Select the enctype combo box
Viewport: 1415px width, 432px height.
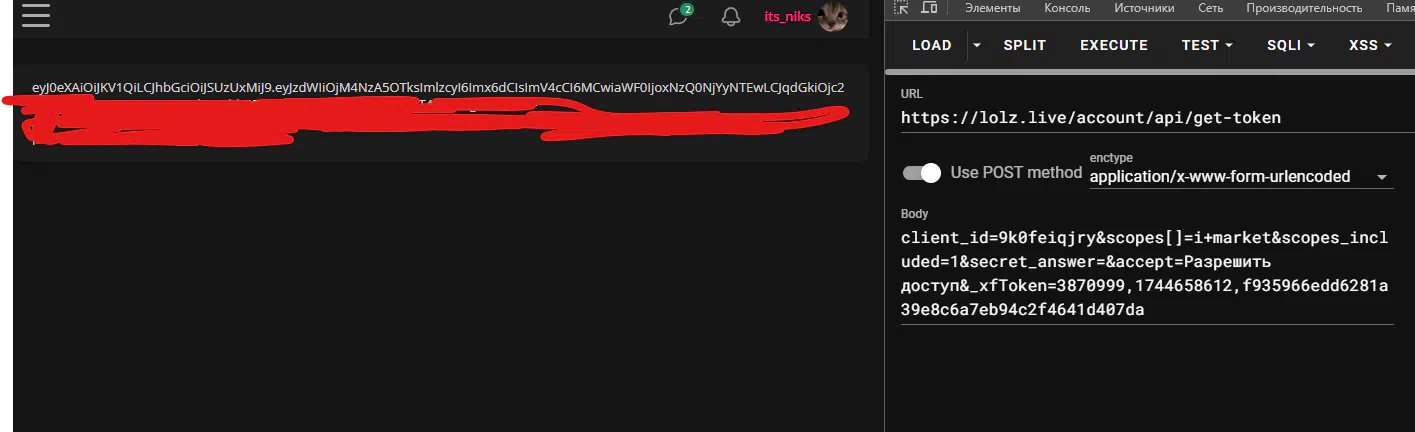(x=1240, y=177)
